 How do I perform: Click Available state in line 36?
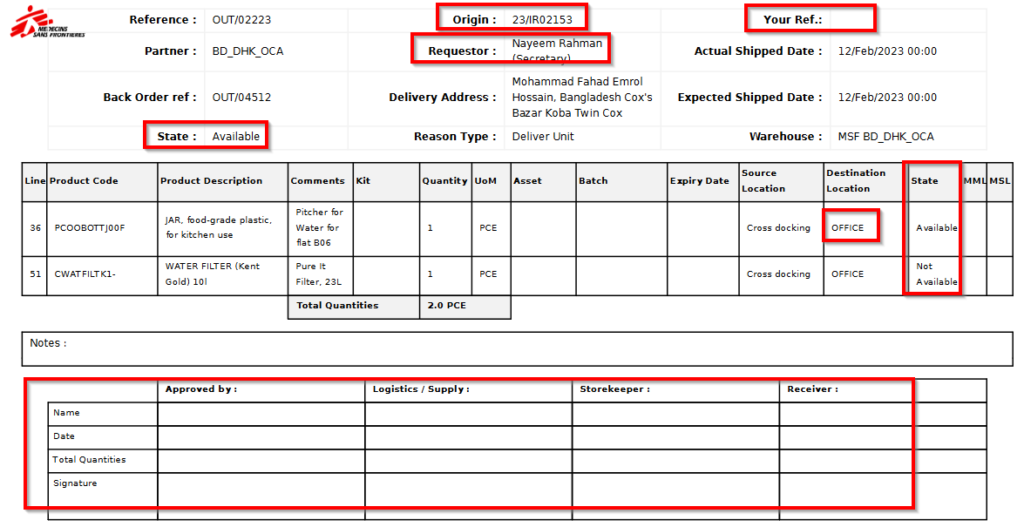coord(936,228)
